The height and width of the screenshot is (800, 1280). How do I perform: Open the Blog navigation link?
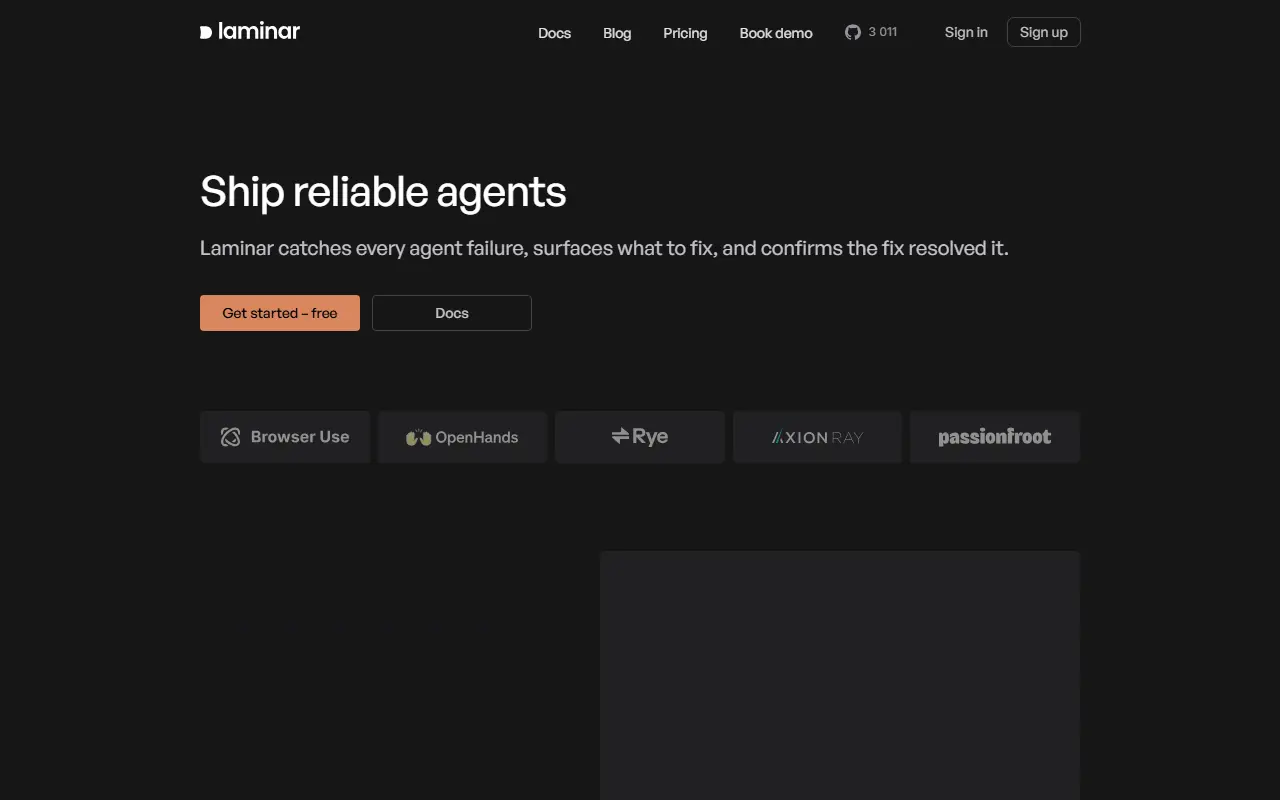(617, 33)
